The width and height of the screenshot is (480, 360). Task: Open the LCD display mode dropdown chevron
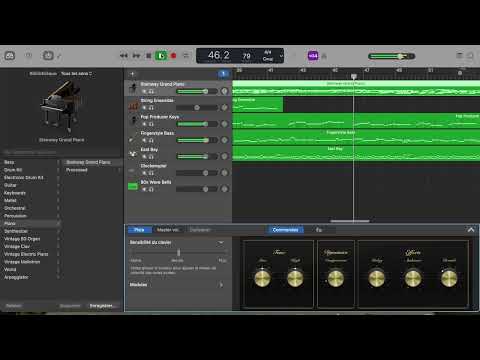point(281,56)
